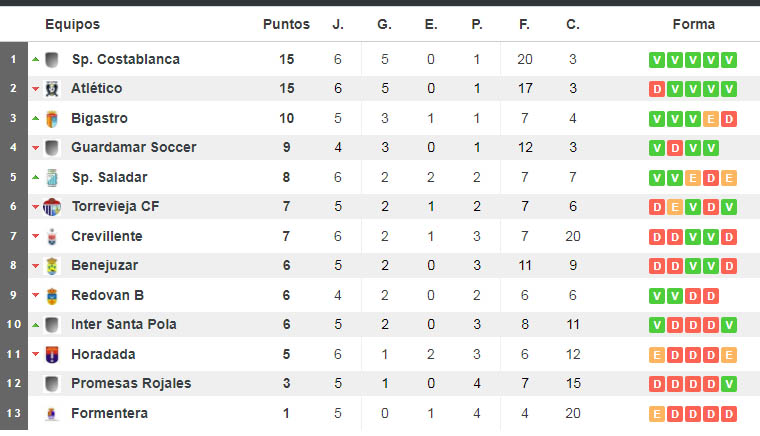Click Bigastro's orange E form badge
This screenshot has height=436, width=760.
711,119
